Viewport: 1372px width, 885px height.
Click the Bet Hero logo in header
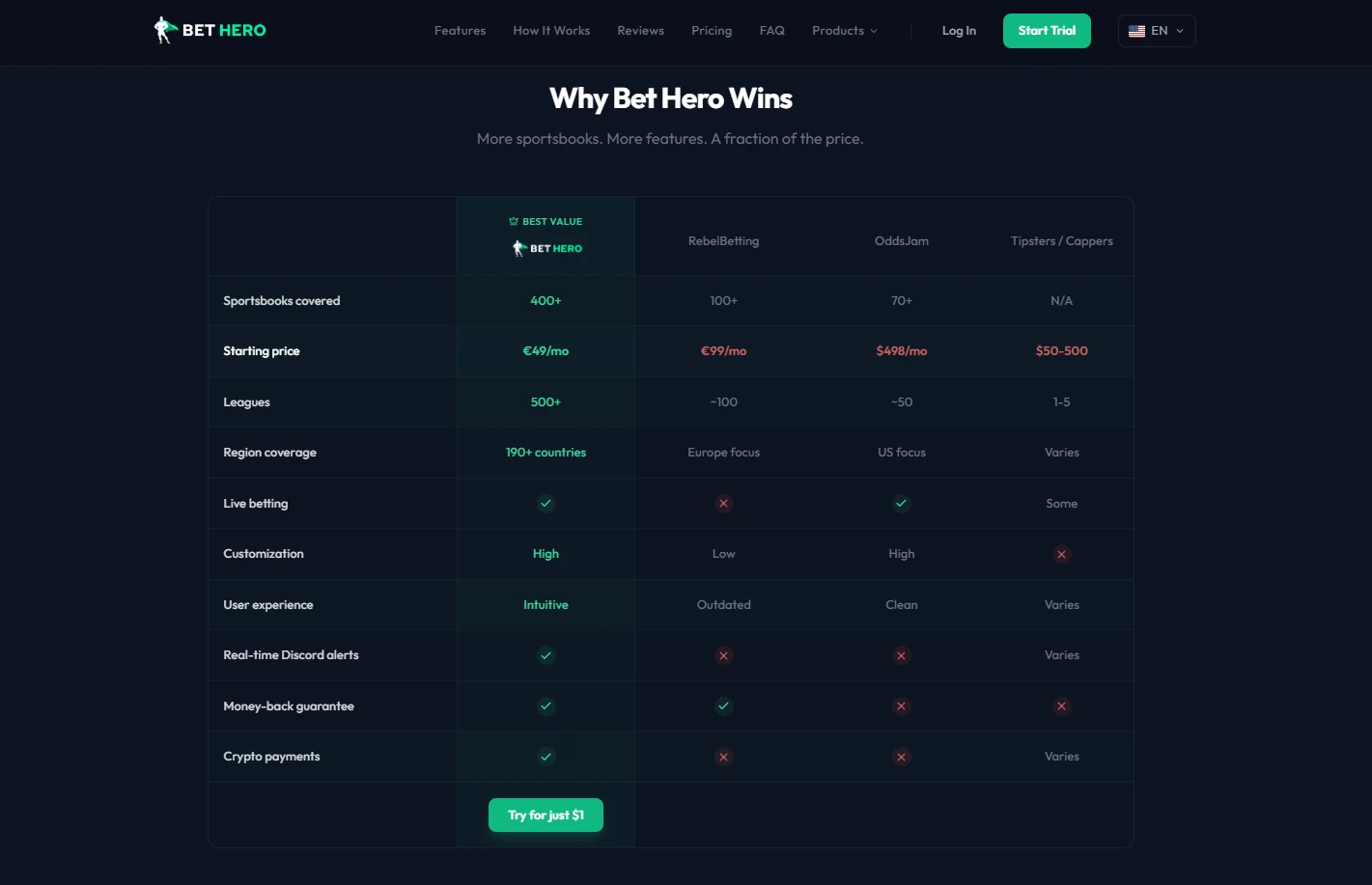coord(210,30)
